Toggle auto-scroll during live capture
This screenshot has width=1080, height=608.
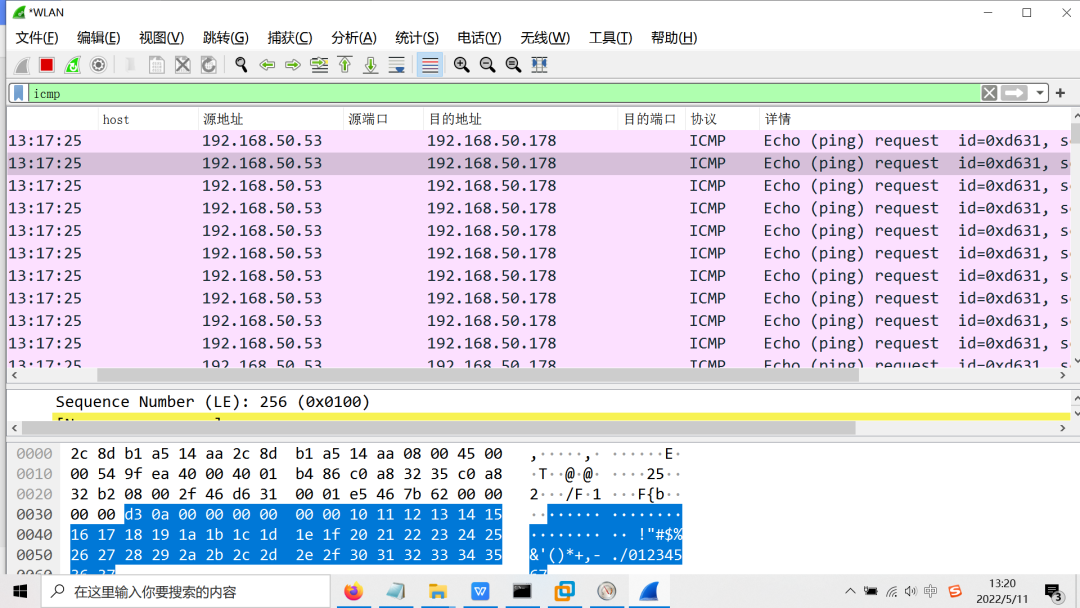coord(396,65)
